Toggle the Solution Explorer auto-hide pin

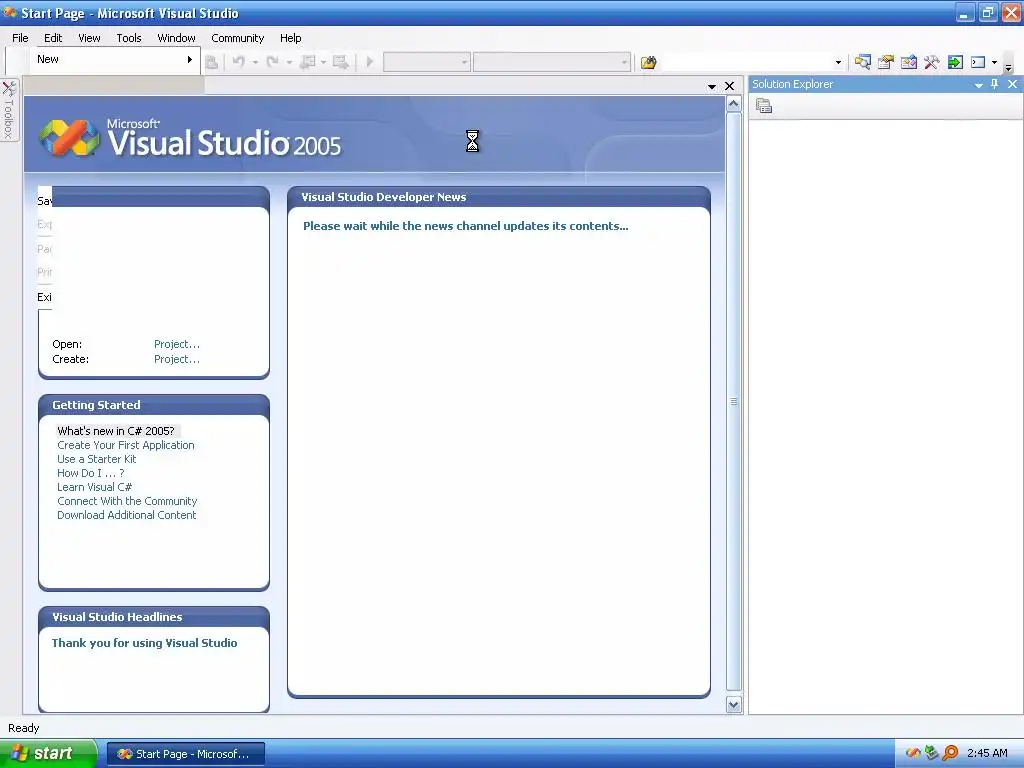[x=995, y=84]
